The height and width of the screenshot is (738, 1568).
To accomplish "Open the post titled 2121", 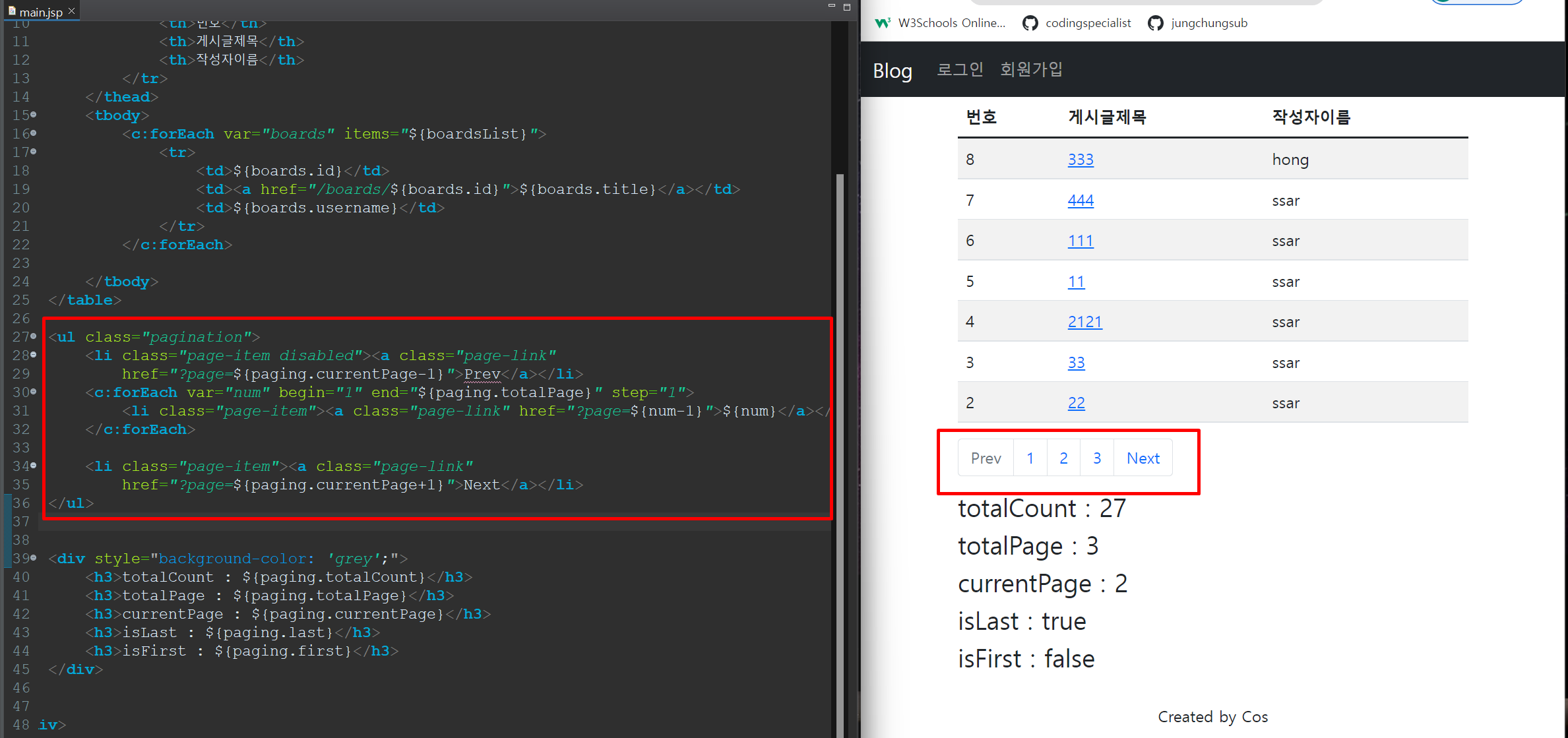I will 1084,322.
